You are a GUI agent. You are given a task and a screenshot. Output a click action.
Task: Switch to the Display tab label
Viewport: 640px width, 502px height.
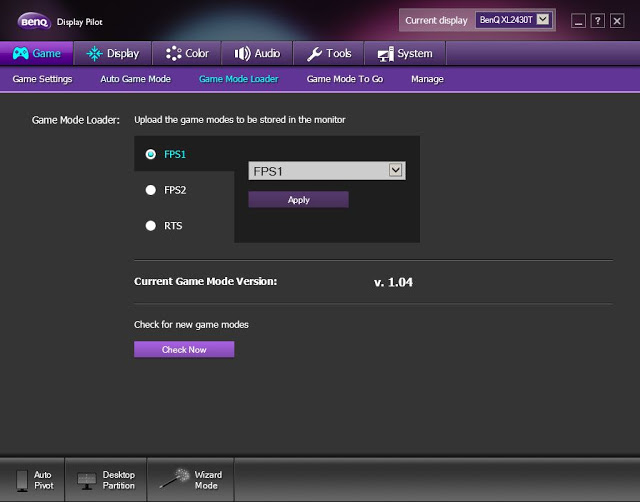point(123,53)
